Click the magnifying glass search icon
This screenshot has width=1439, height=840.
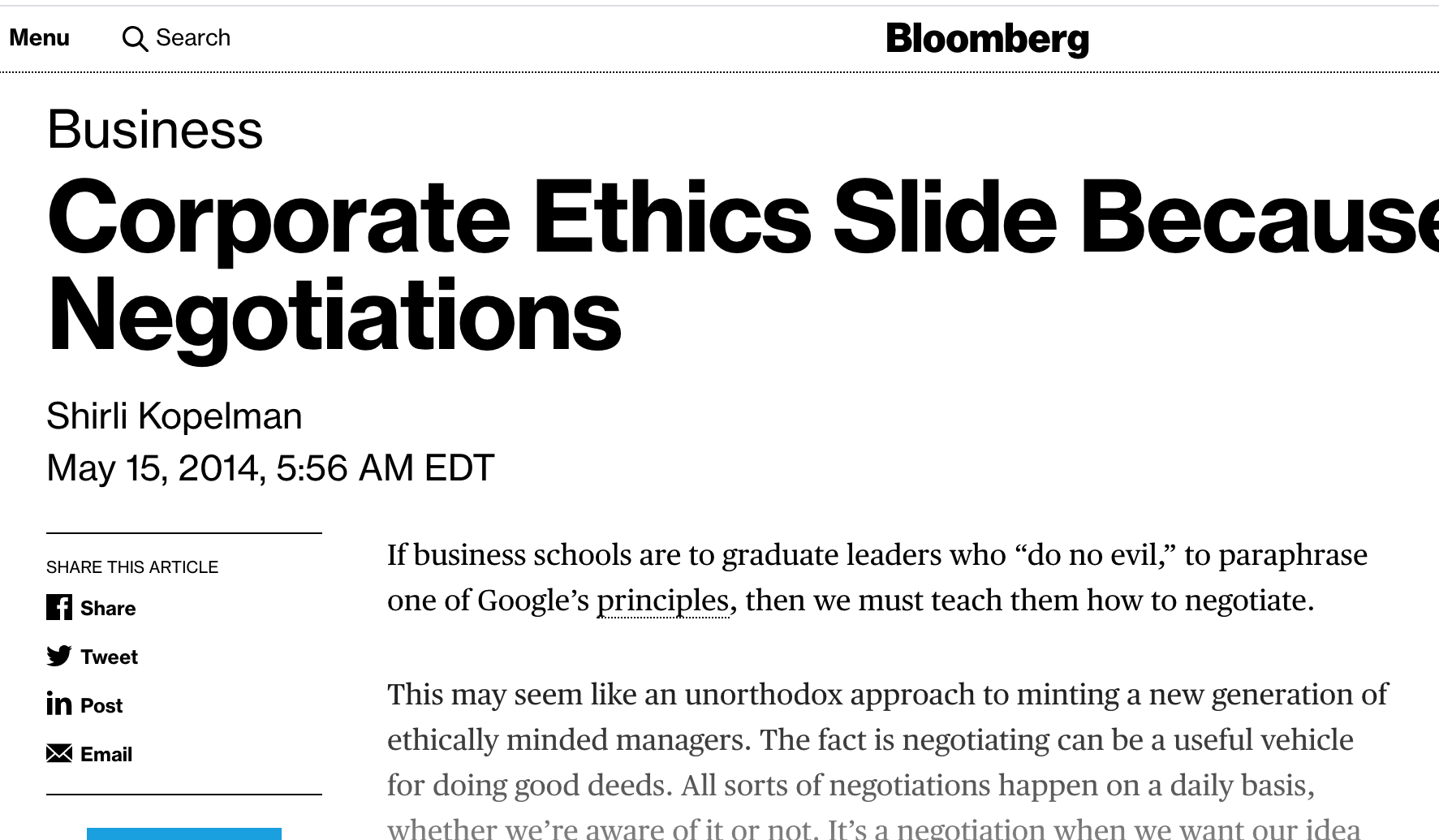tap(134, 38)
